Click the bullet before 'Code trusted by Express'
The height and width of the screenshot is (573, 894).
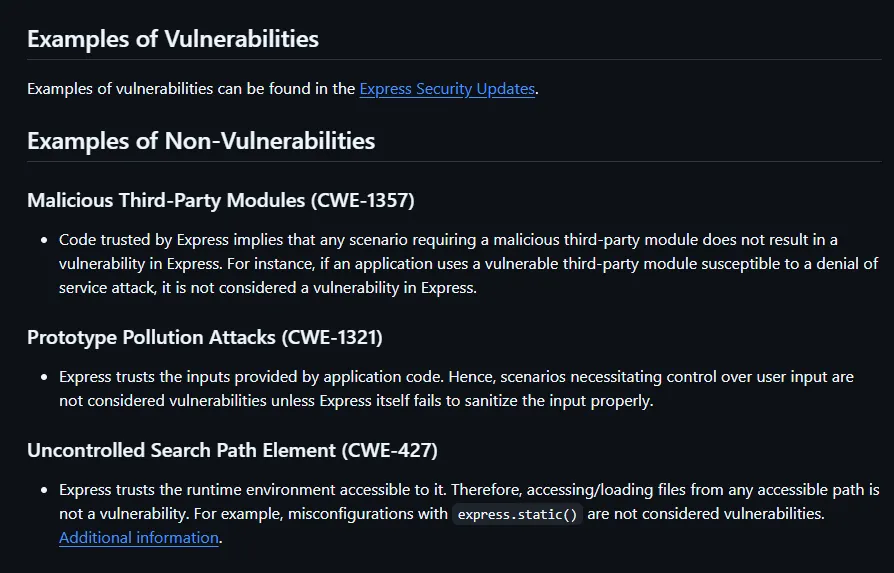pos(44,240)
